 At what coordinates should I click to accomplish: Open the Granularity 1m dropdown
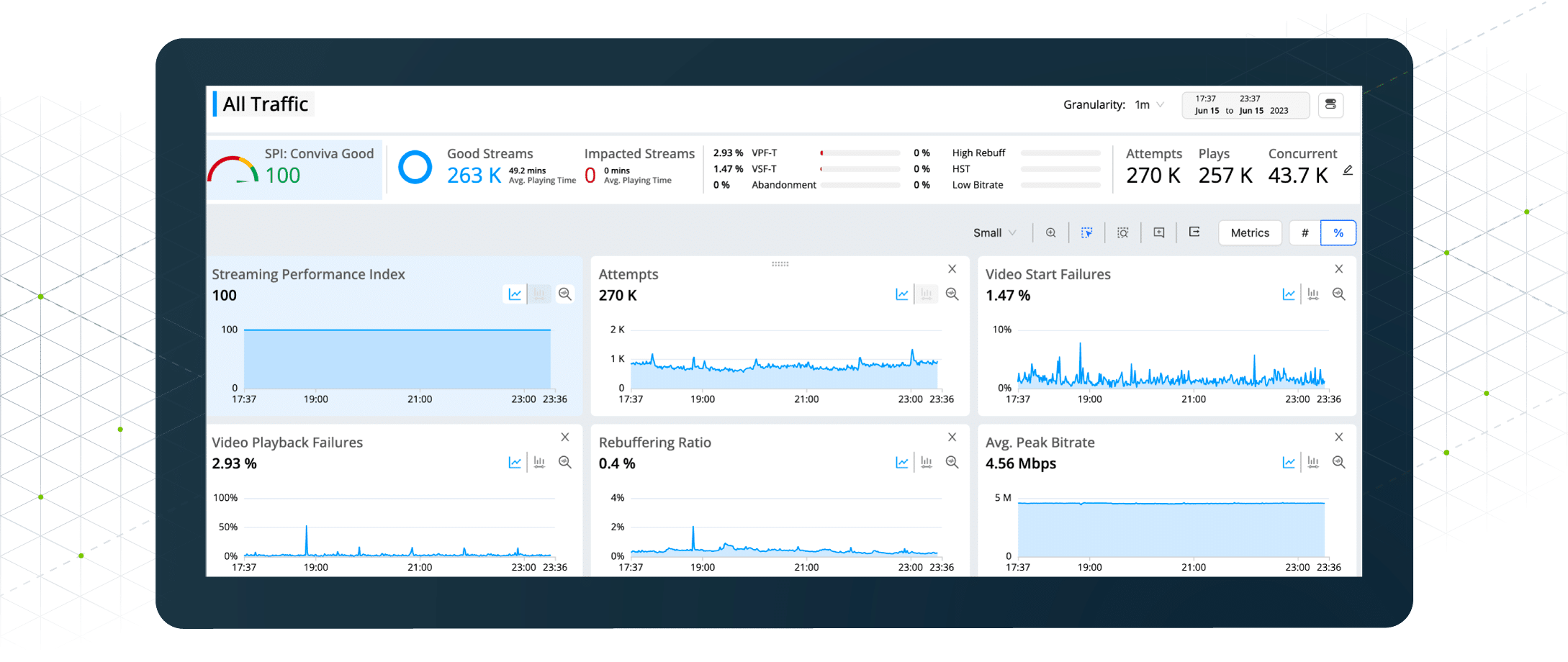1149,105
